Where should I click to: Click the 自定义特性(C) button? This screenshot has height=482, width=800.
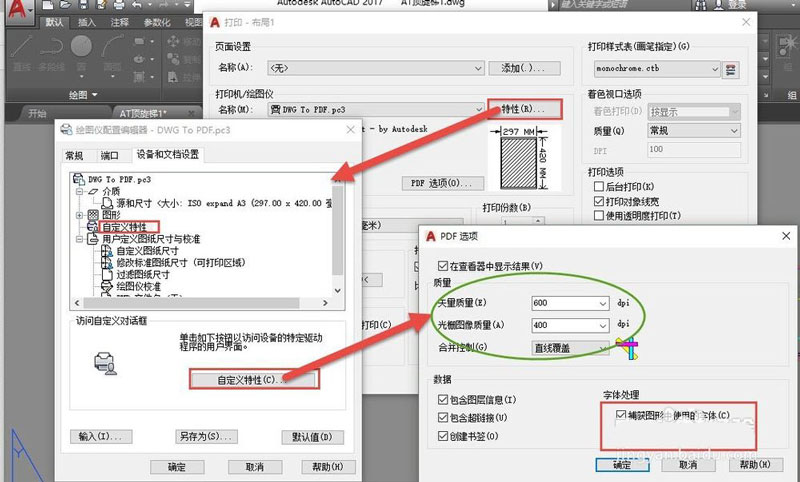click(x=254, y=379)
